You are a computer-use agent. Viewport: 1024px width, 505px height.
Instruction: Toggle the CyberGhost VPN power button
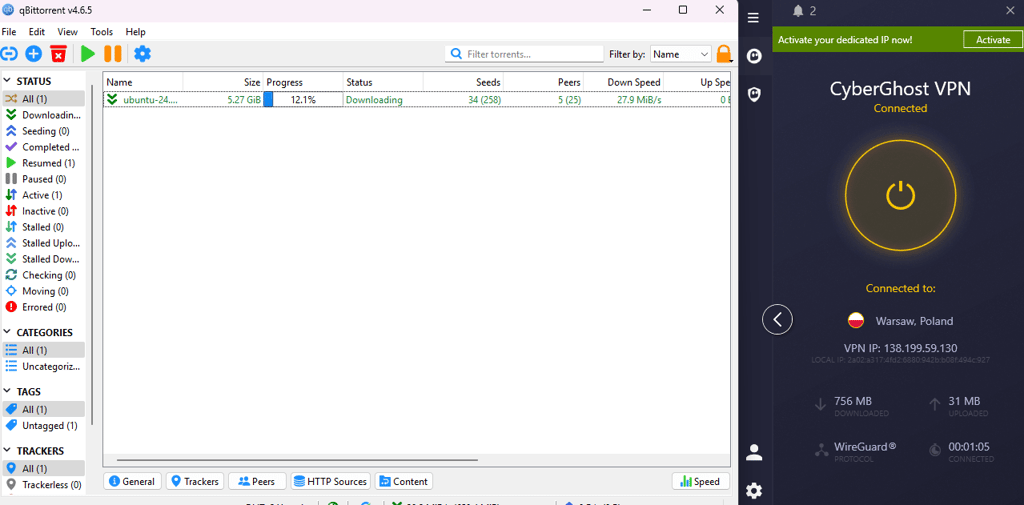[x=900, y=195]
